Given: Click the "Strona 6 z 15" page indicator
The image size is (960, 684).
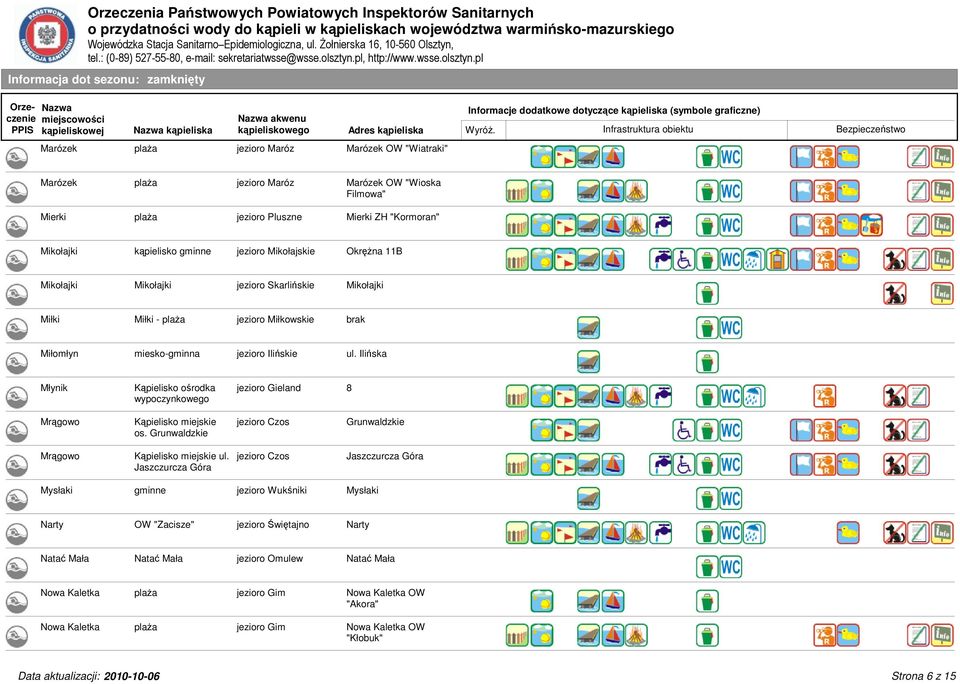Looking at the screenshot, I should [923, 676].
